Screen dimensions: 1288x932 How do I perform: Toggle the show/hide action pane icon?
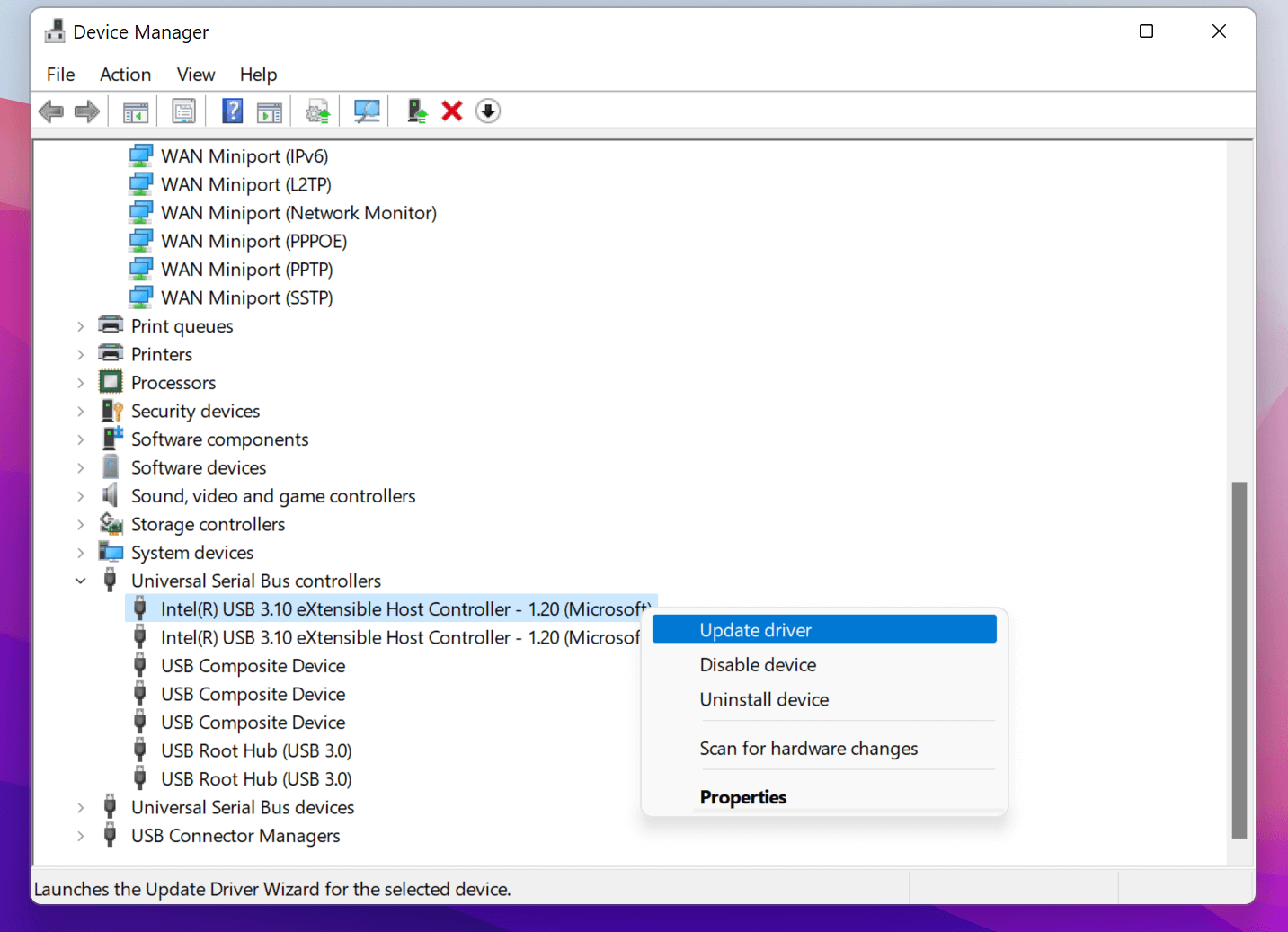[x=270, y=111]
